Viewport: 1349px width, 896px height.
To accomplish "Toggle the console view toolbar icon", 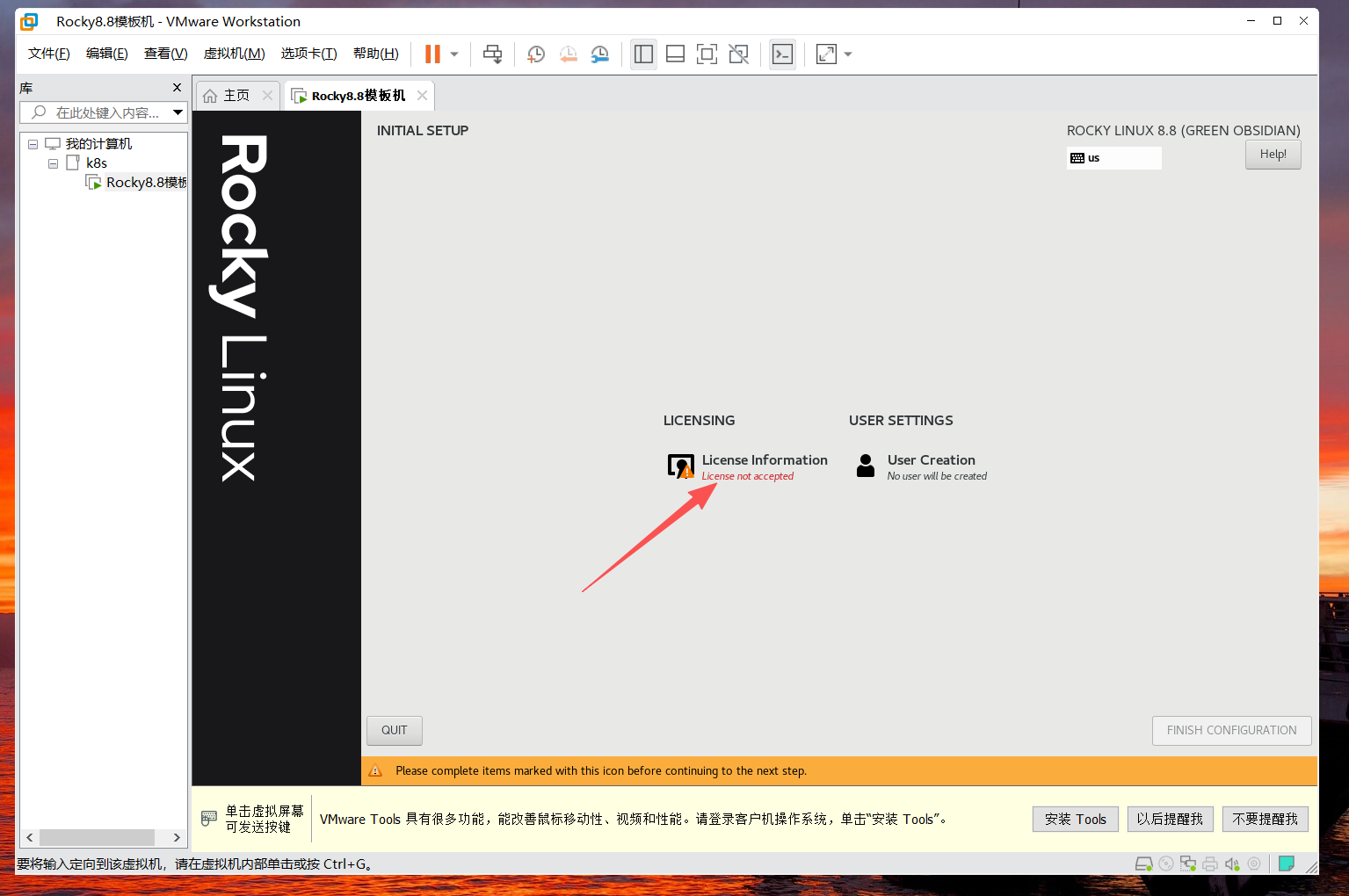I will 782,54.
